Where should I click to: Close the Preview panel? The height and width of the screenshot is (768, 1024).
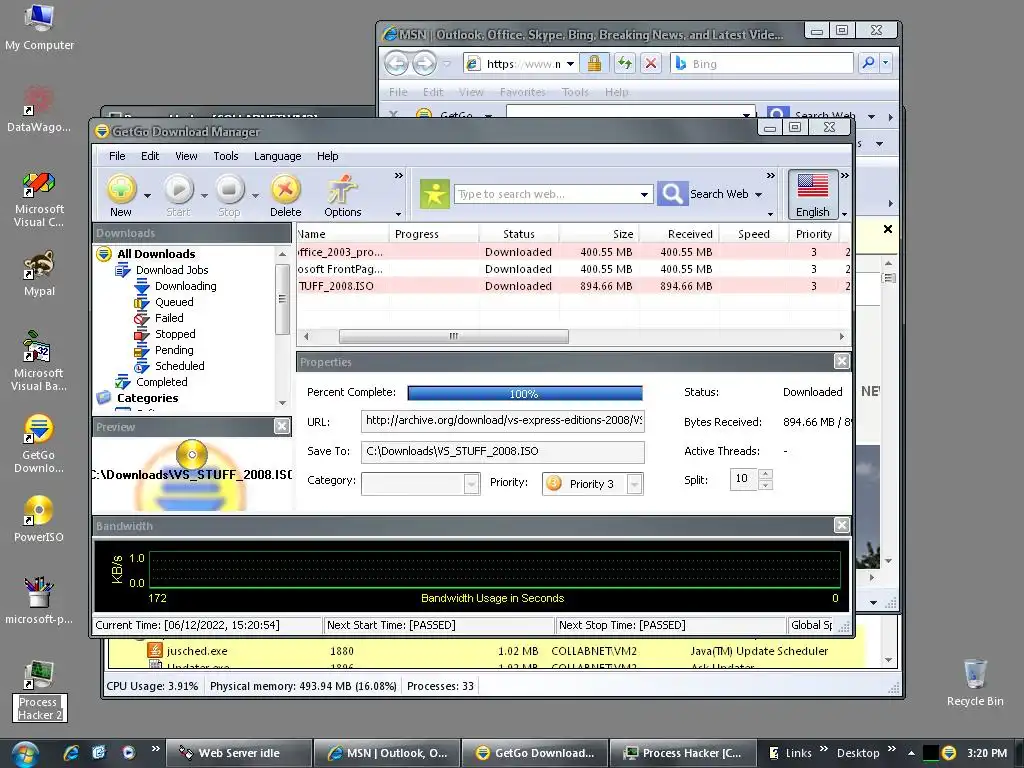(x=281, y=426)
